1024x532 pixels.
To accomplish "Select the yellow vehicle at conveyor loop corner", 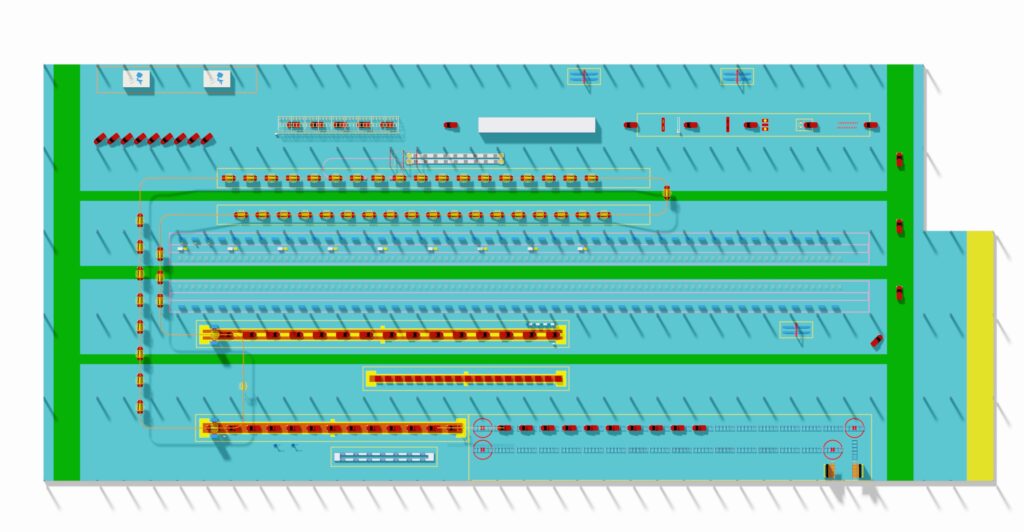I will pyautogui.click(x=666, y=192).
